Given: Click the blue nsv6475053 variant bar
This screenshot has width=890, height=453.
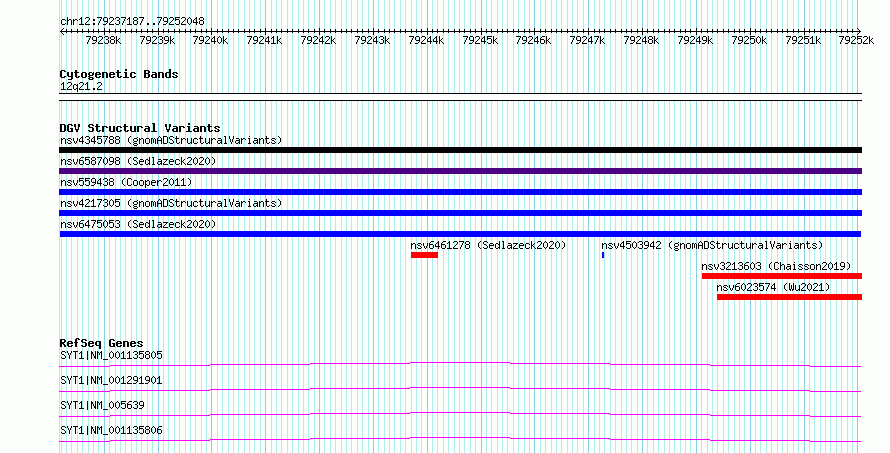Looking at the screenshot, I should click(x=460, y=234).
